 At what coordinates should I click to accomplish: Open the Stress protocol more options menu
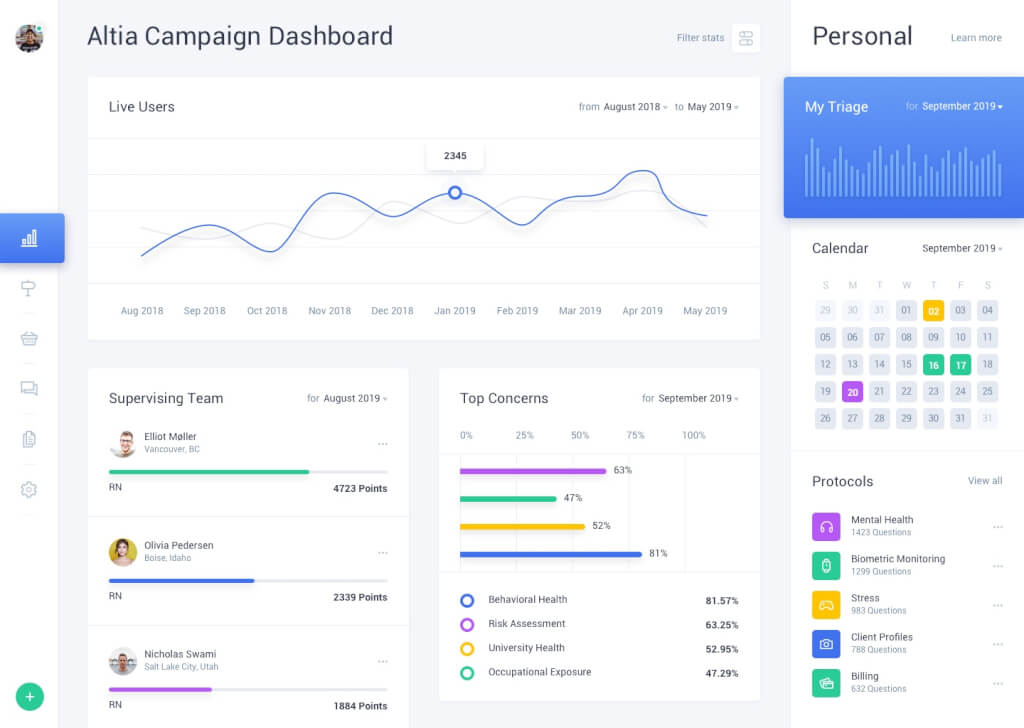click(x=997, y=605)
